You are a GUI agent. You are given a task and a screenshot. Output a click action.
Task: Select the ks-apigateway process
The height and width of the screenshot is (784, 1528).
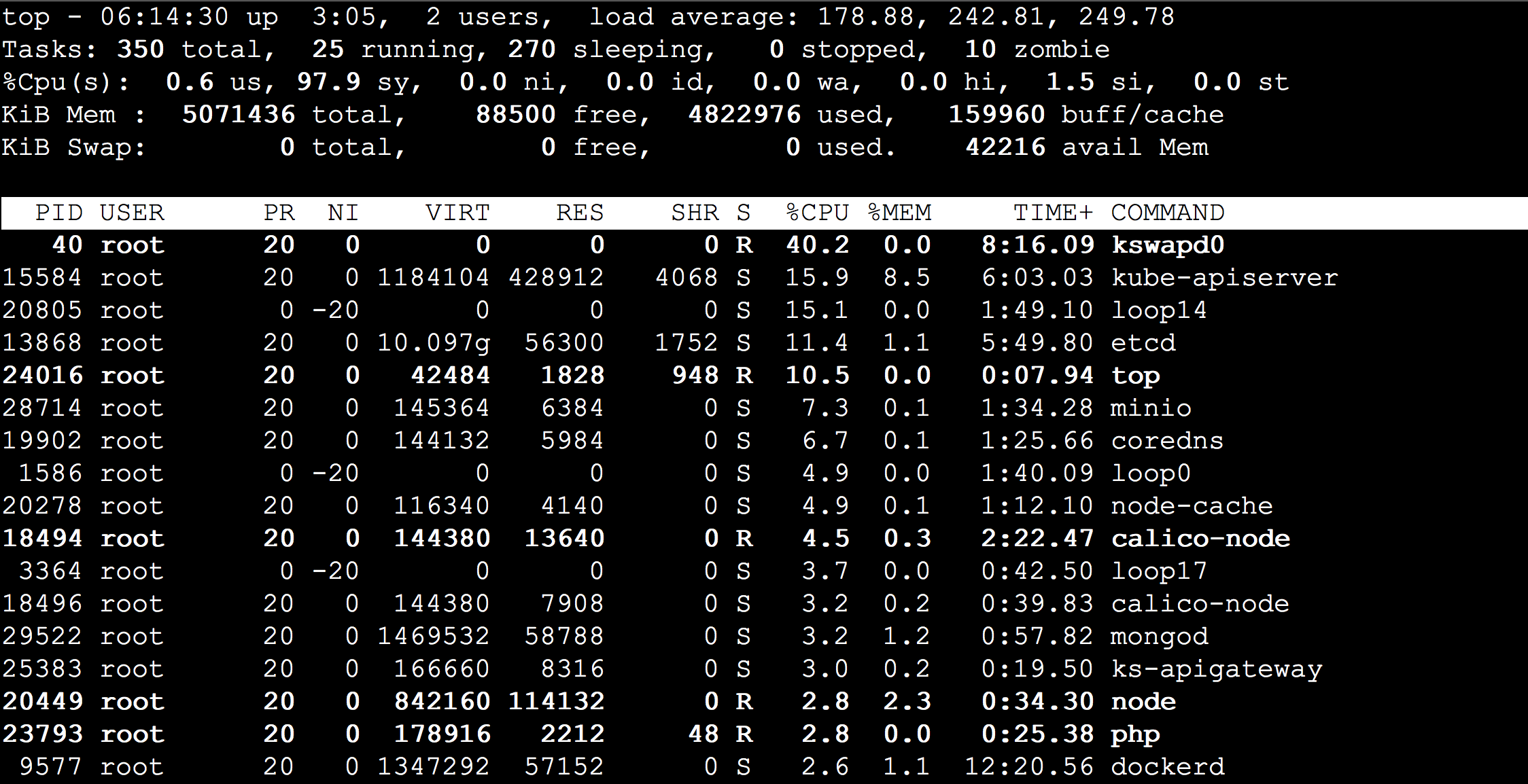tap(1217, 669)
